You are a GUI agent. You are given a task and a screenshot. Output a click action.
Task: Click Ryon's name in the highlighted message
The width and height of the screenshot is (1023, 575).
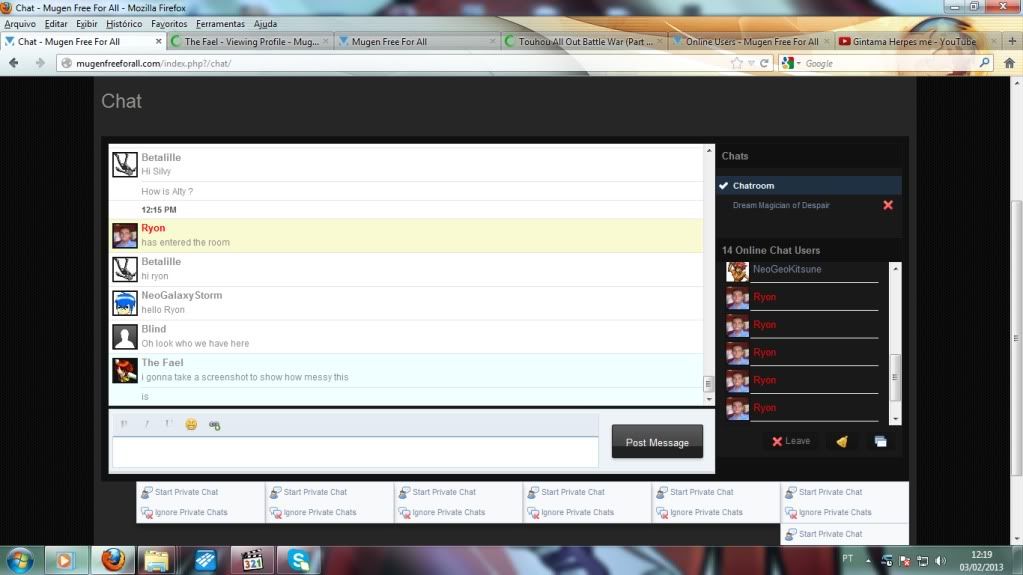click(x=153, y=228)
